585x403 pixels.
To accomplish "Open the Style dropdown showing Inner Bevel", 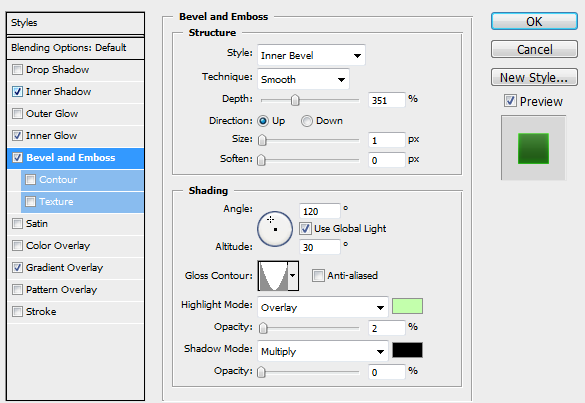I will 311,56.
